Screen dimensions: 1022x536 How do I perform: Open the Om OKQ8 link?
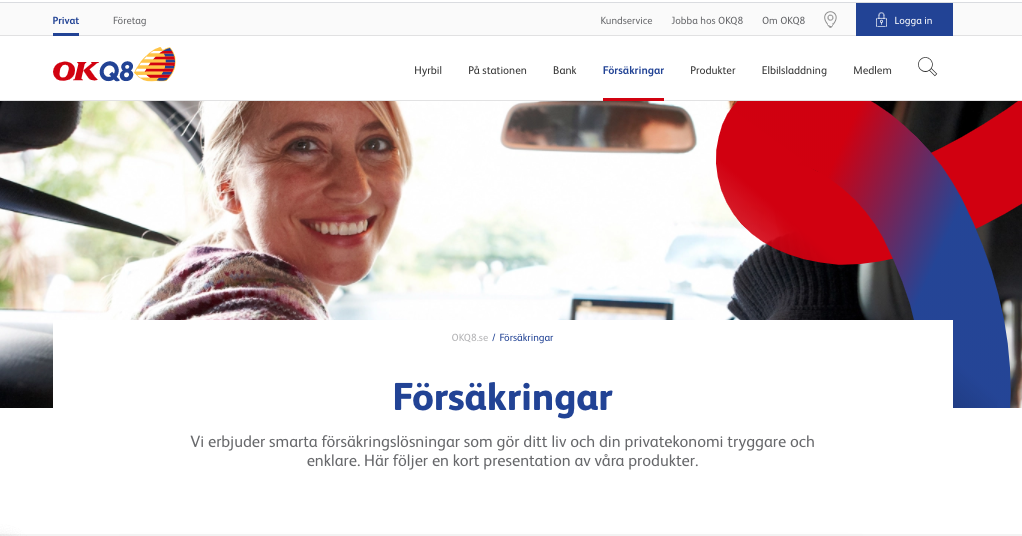tap(783, 20)
